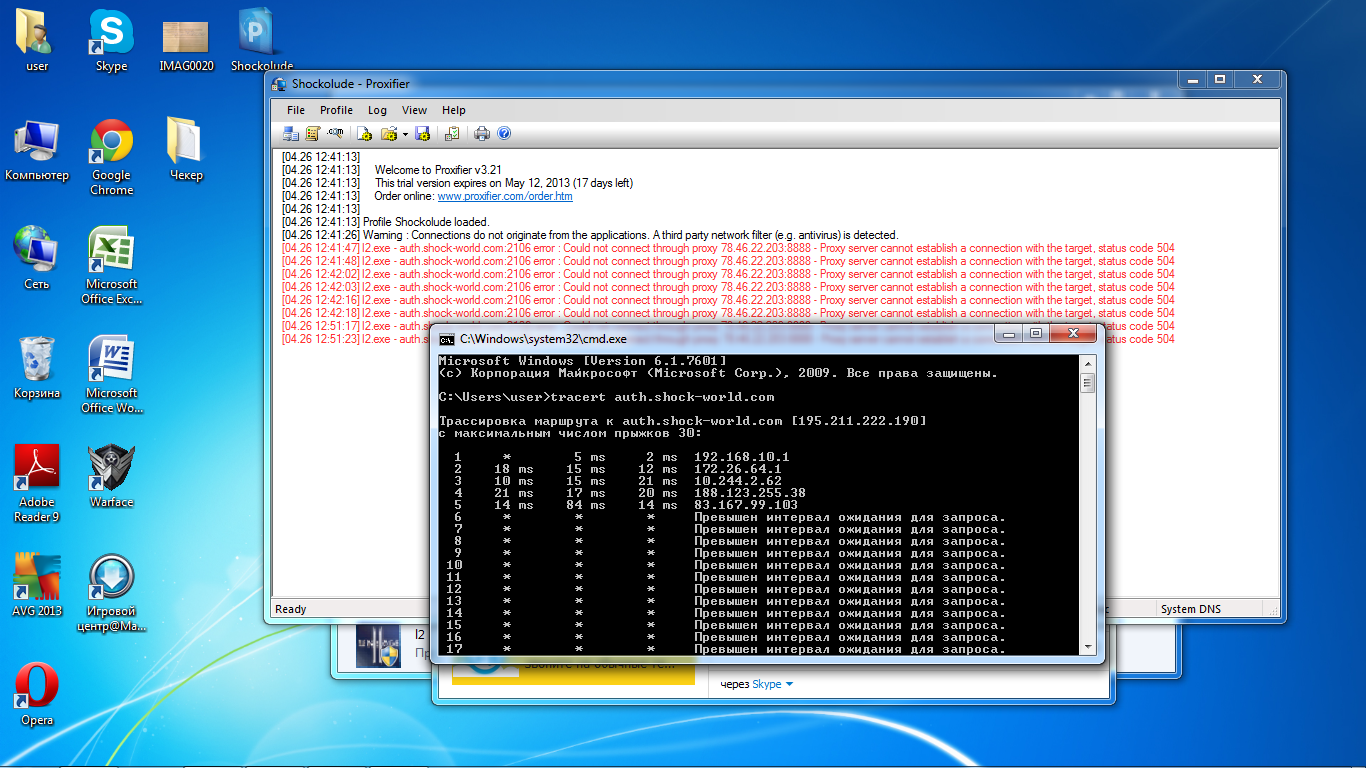This screenshot has height=768, width=1366.
Task: Click hop 2 address 172.26.64.1
Action: coord(737,469)
